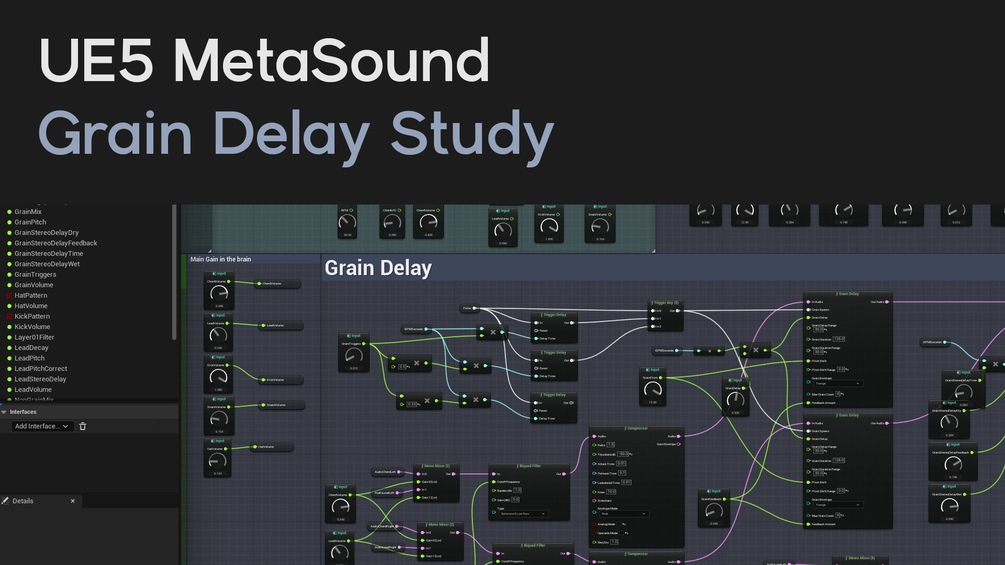This screenshot has height=565, width=1005.
Task: Open upper Grain Delay GrainEnvelope dropdown
Action: pos(837,384)
